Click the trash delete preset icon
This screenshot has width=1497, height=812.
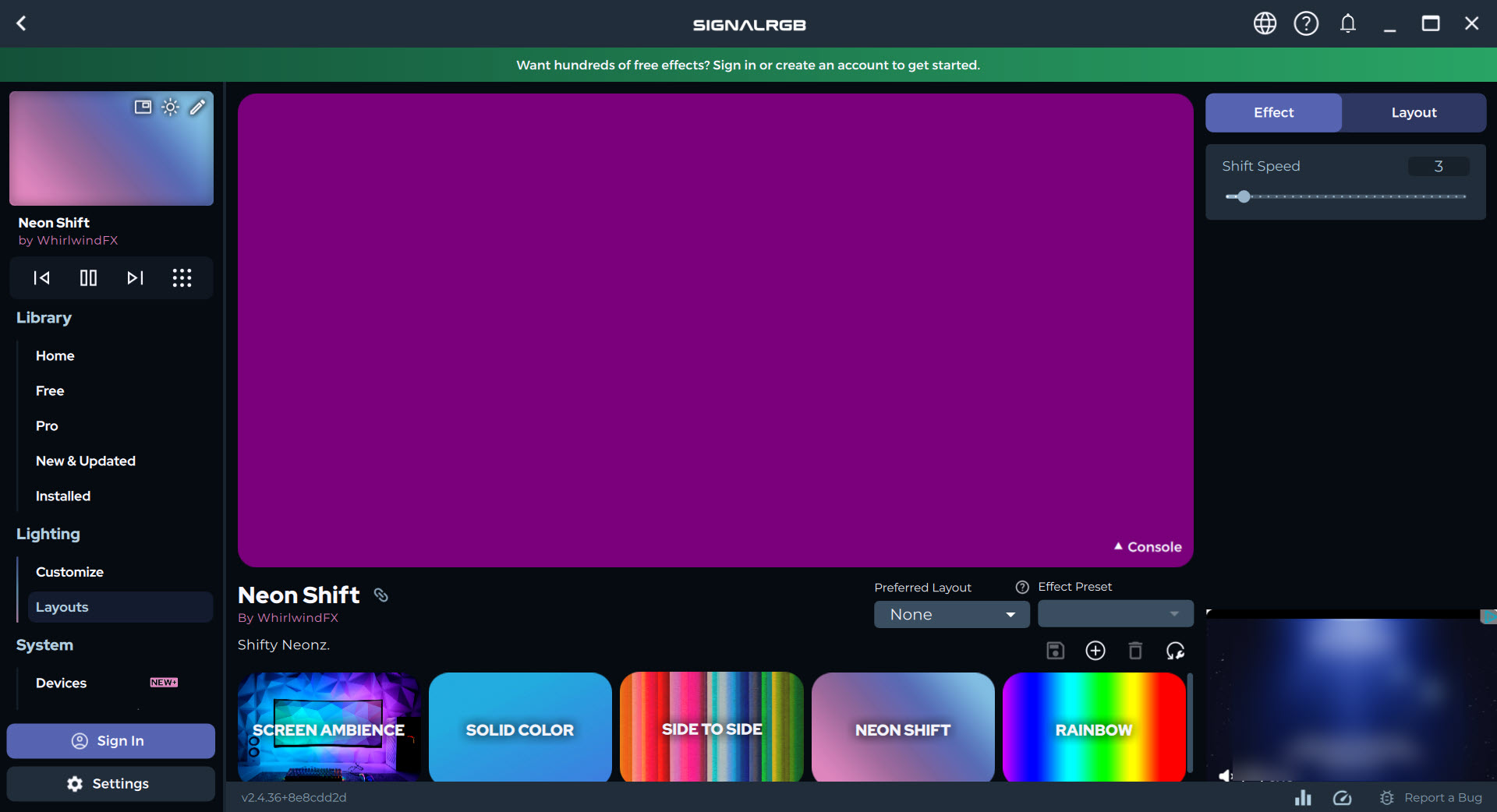pyautogui.click(x=1135, y=651)
